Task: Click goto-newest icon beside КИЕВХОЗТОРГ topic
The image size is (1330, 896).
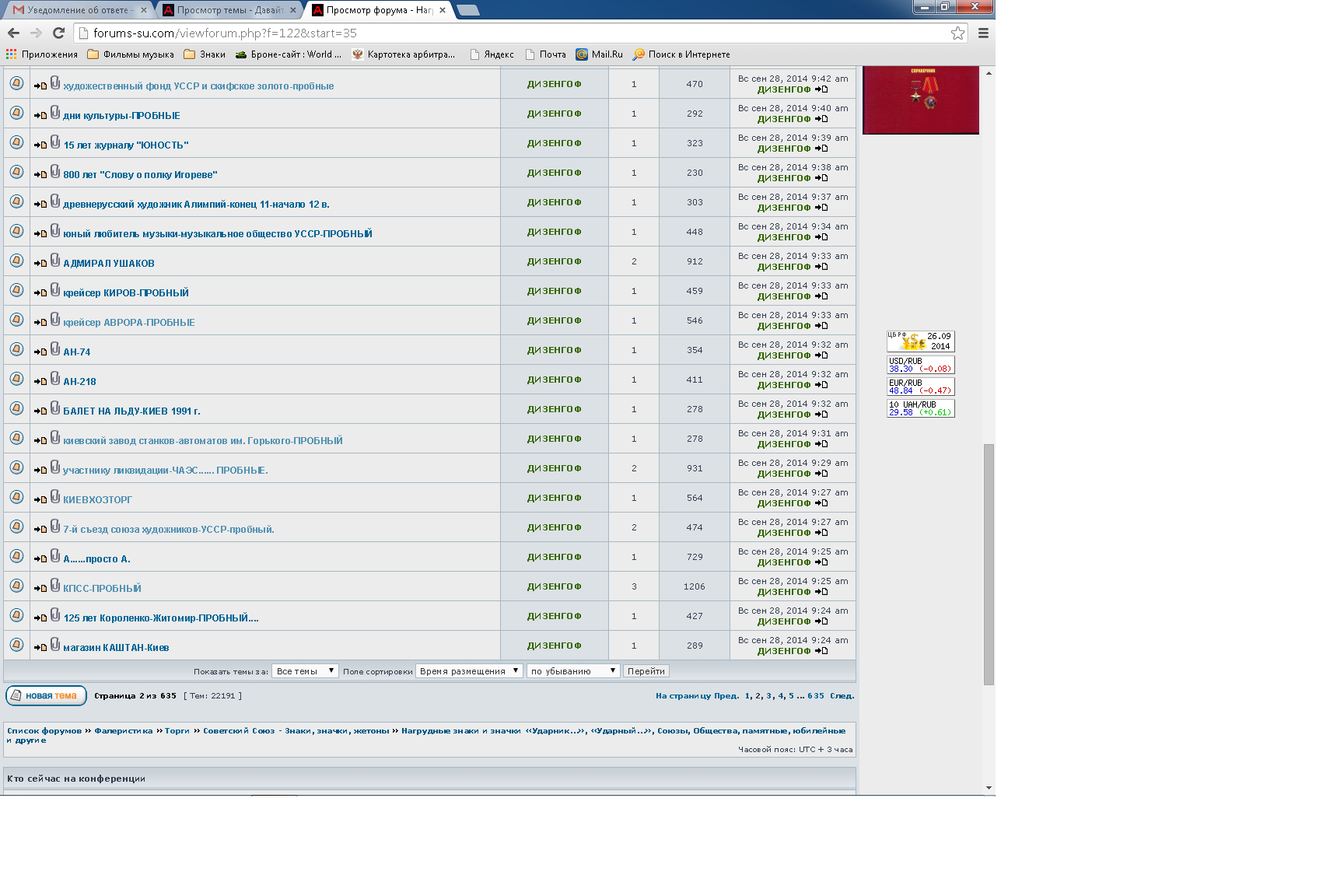Action: pyautogui.click(x=40, y=500)
